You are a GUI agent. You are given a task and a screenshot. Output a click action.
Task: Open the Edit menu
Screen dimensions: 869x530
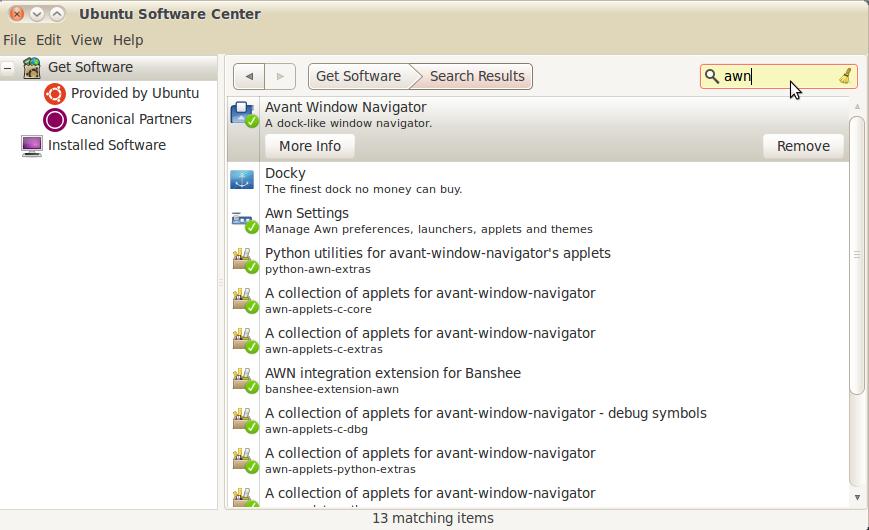point(48,40)
